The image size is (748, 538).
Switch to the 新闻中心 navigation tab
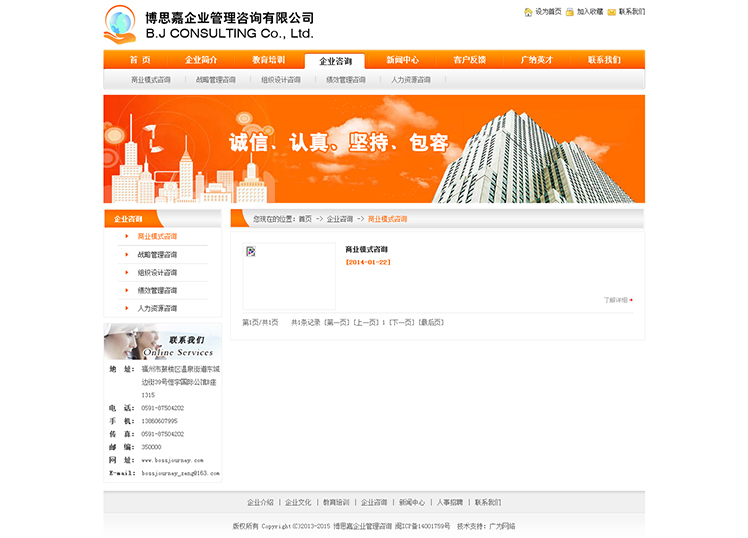tap(403, 60)
